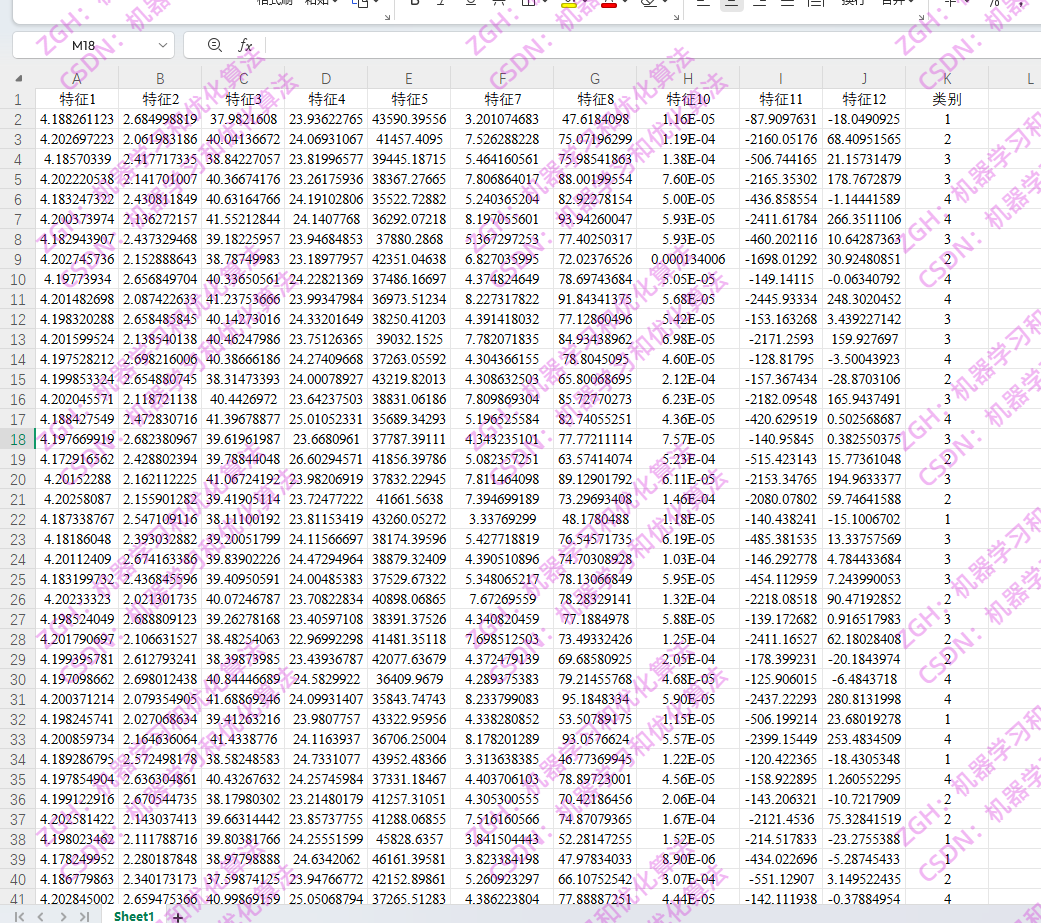Click cell with value 43590.39556
The width and height of the screenshot is (1041, 923).
pos(409,119)
